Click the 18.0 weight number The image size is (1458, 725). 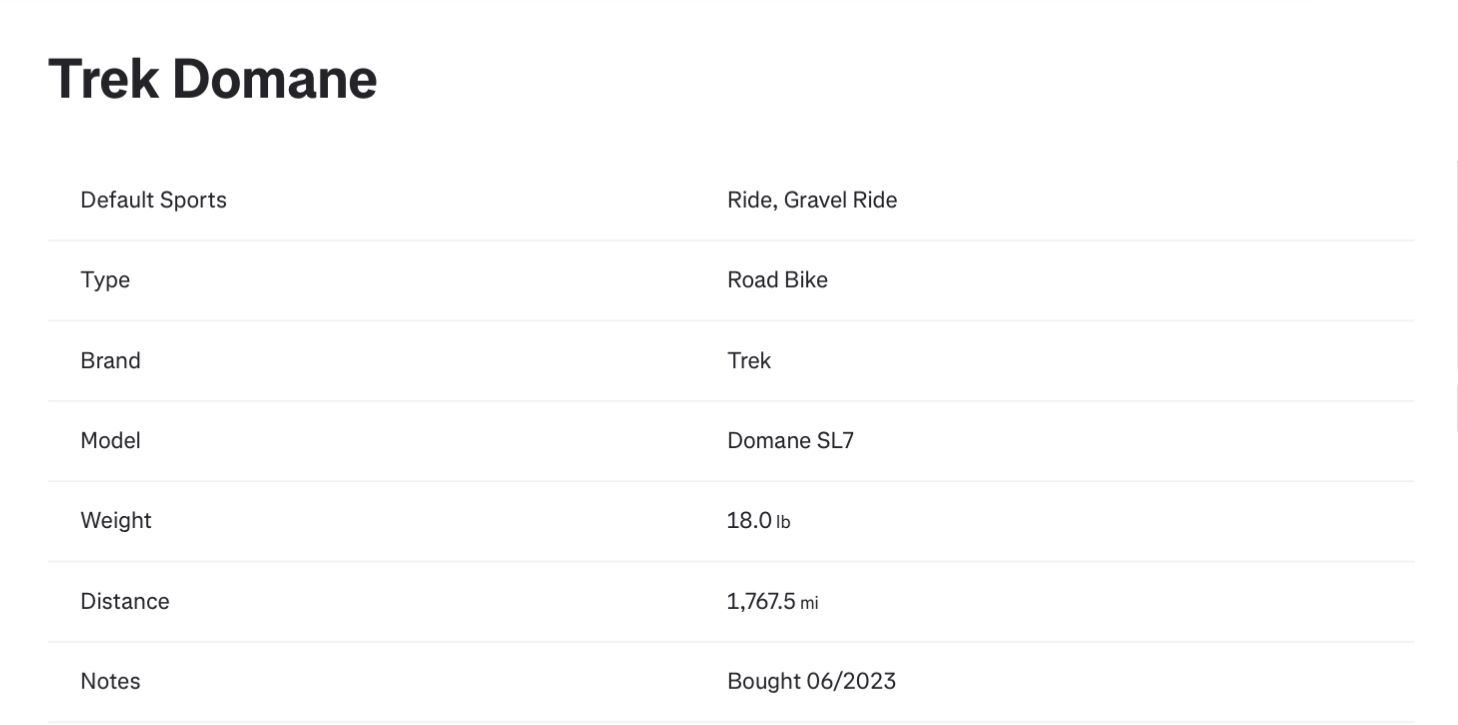click(x=749, y=520)
